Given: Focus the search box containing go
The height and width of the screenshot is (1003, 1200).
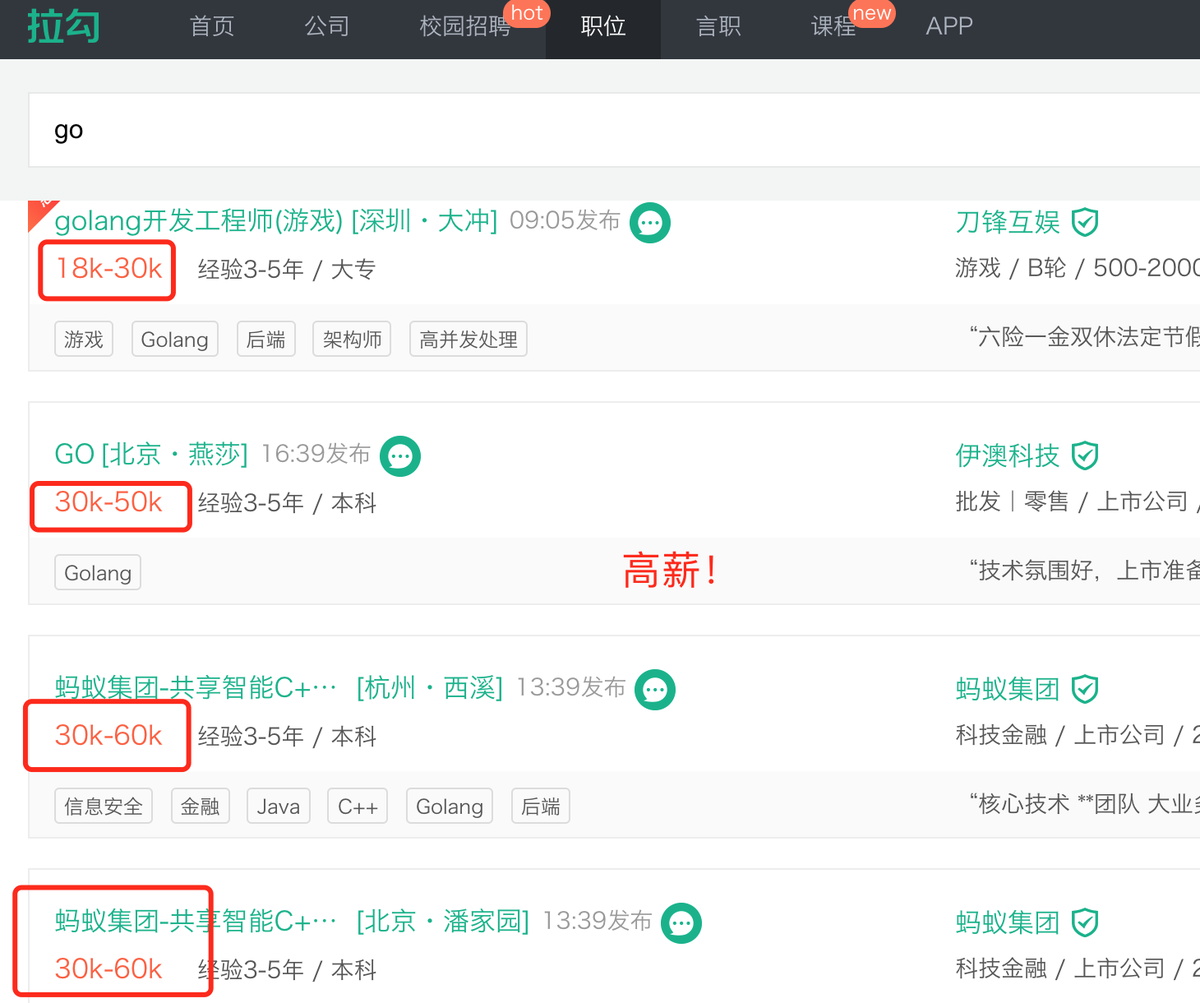Looking at the screenshot, I should (614, 130).
